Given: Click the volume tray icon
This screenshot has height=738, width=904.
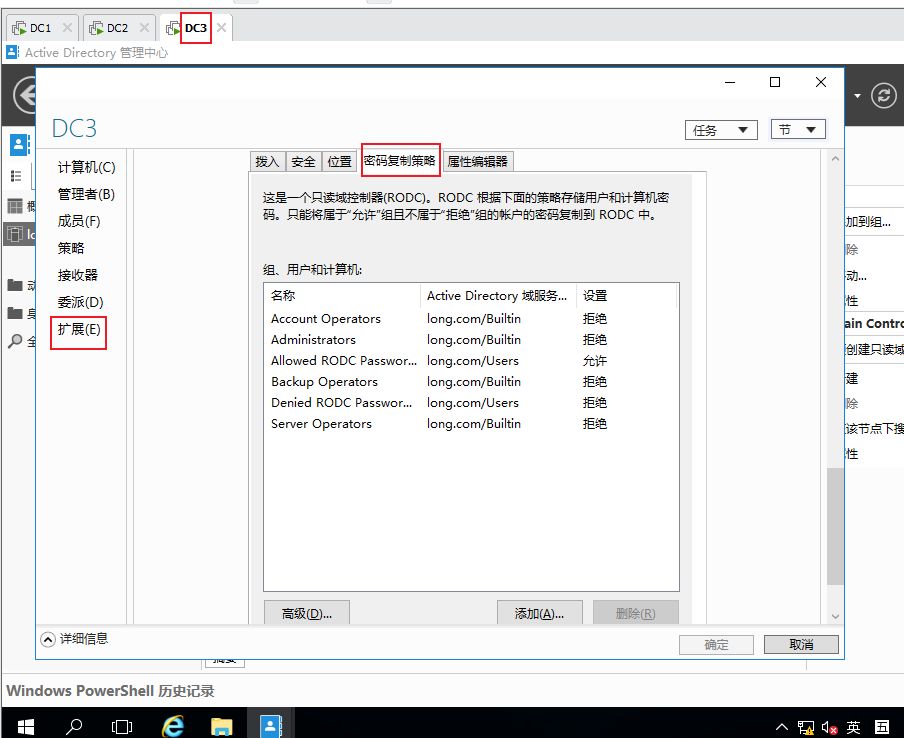Looking at the screenshot, I should [x=829, y=728].
